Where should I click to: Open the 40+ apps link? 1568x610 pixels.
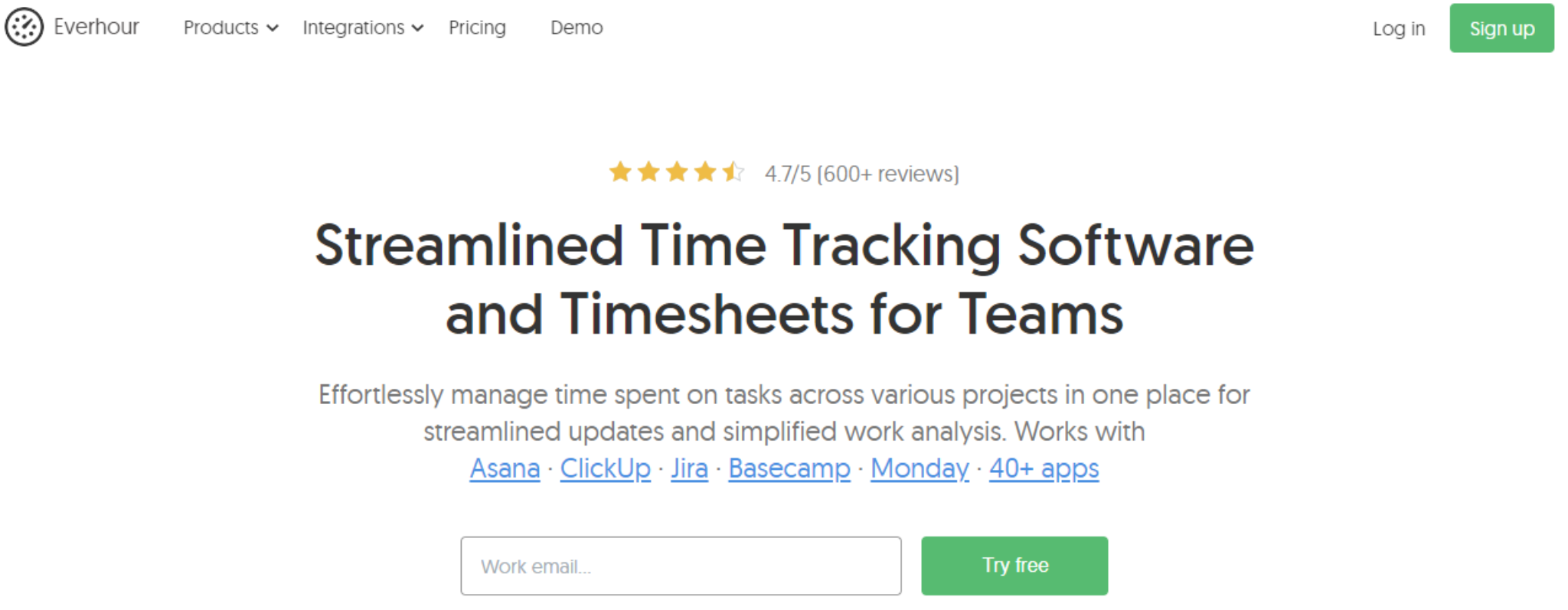(x=1044, y=468)
